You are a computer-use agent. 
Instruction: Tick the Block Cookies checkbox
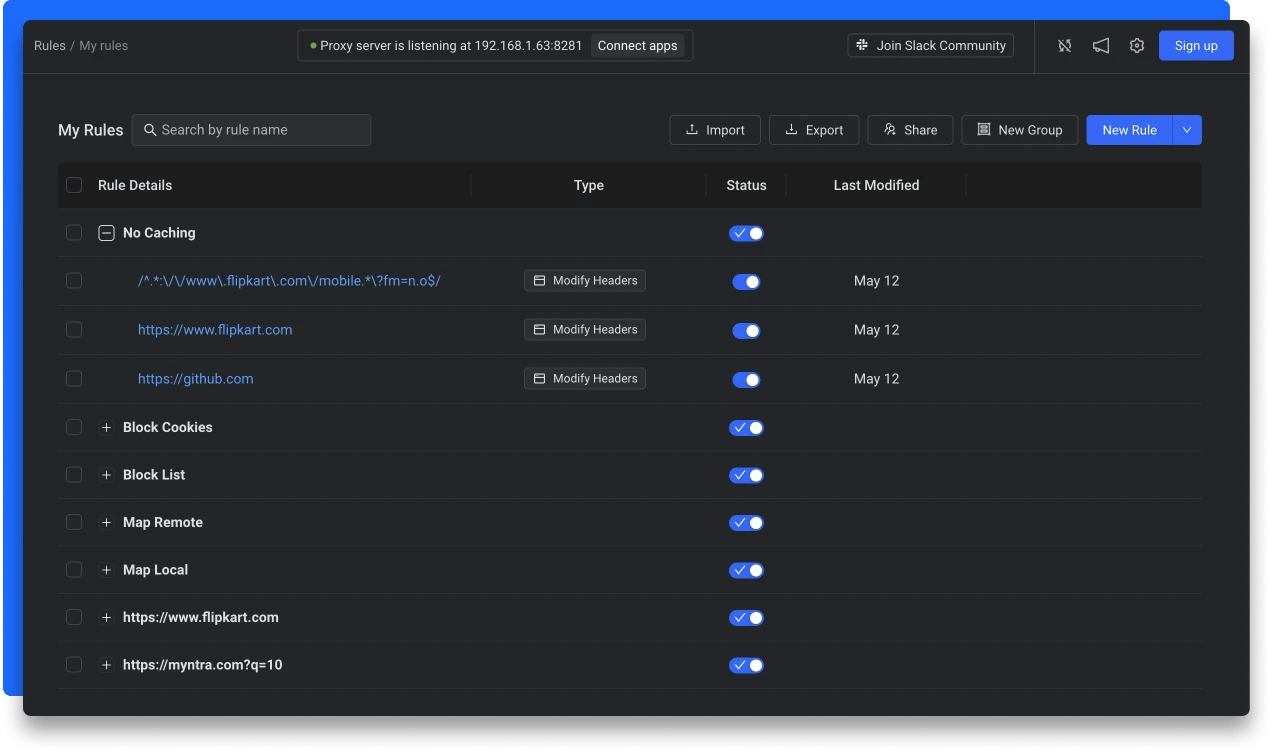tap(74, 427)
